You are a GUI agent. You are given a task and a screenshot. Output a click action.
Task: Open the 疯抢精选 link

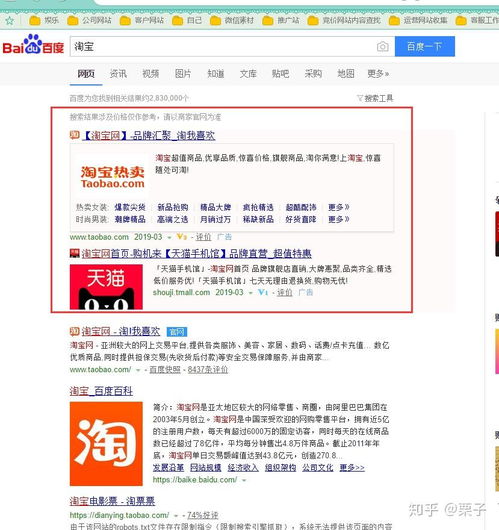[x=258, y=207]
